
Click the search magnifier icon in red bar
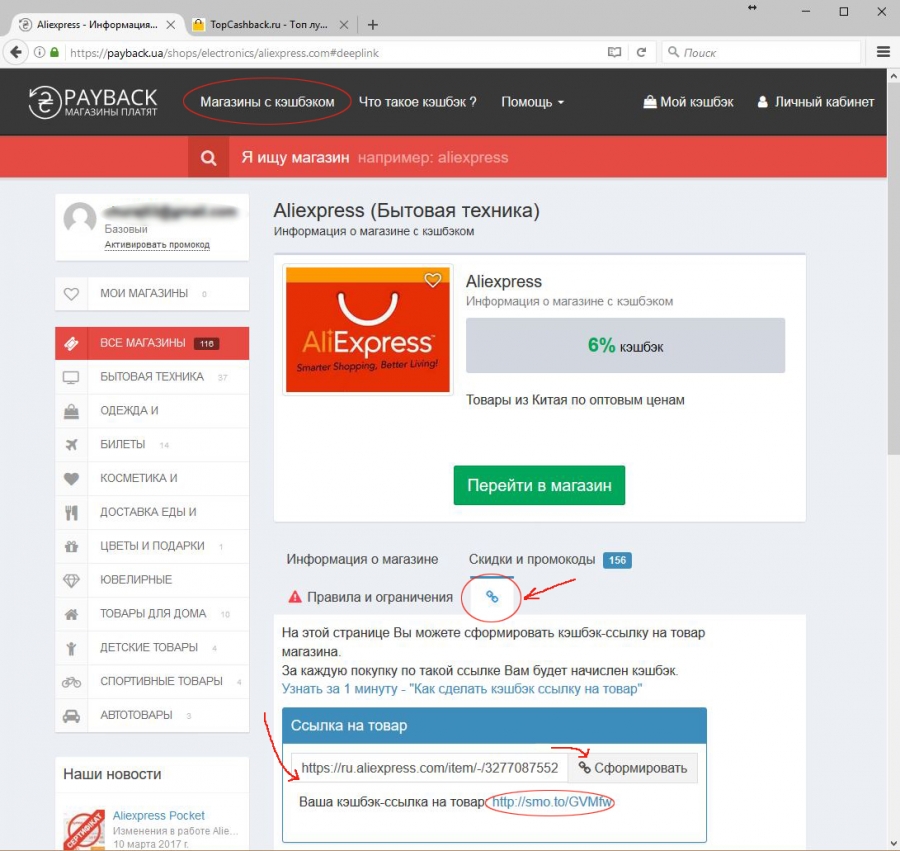coord(208,158)
